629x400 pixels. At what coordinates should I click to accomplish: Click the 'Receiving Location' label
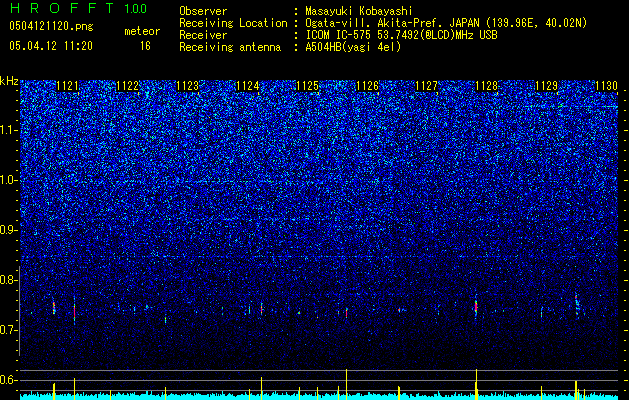[233, 23]
